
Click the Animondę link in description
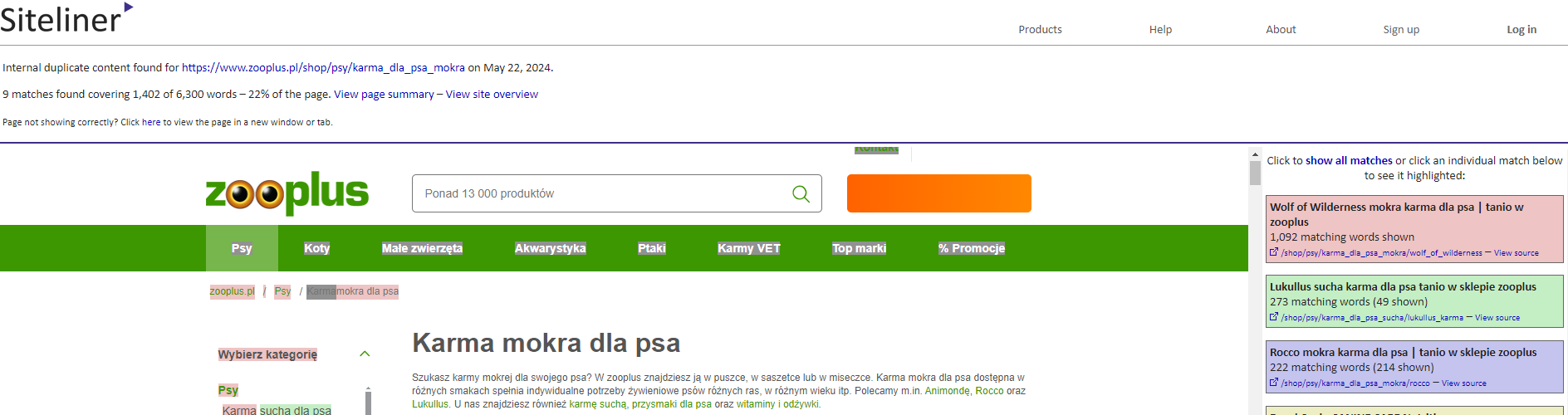(947, 391)
